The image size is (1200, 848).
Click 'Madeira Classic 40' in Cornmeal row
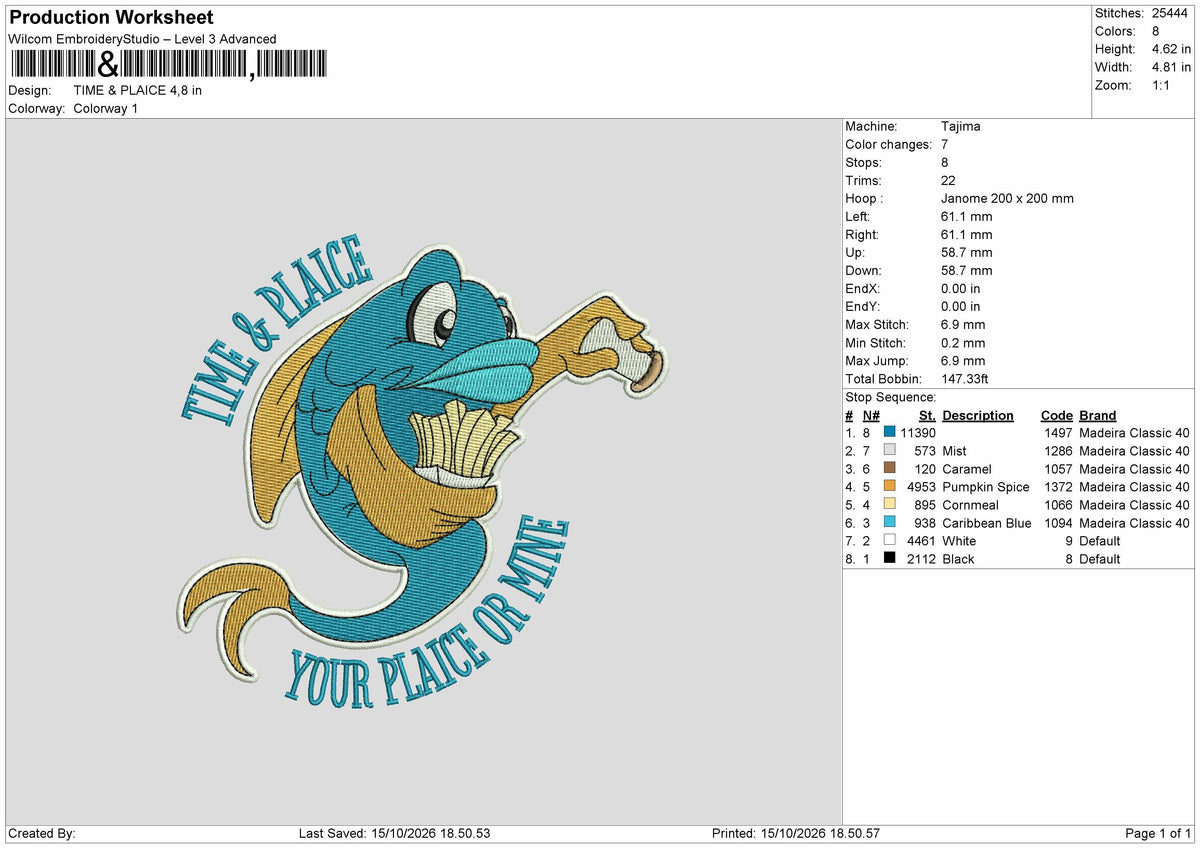point(1135,505)
